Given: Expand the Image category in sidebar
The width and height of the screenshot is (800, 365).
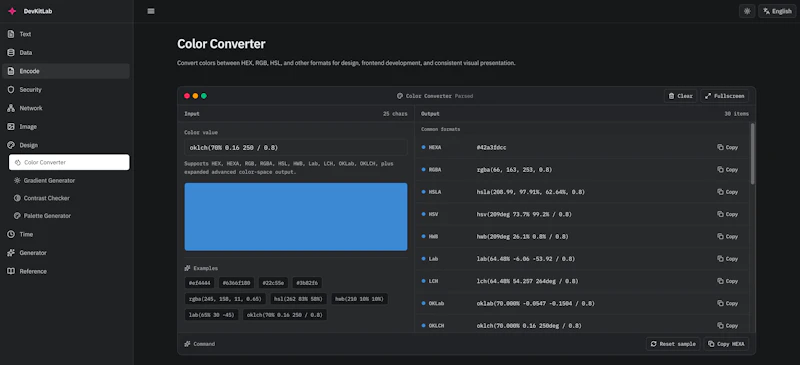Looking at the screenshot, I should pyautogui.click(x=66, y=127).
